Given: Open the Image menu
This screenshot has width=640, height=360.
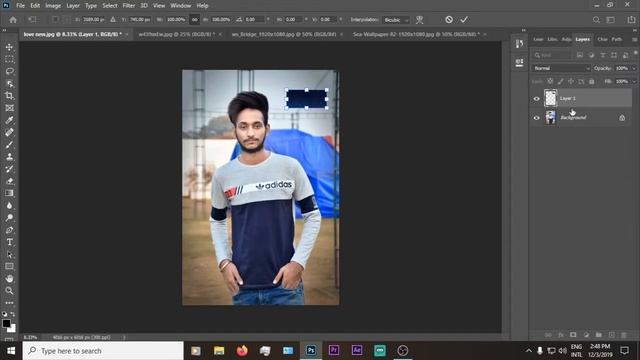Looking at the screenshot, I should point(53,6).
